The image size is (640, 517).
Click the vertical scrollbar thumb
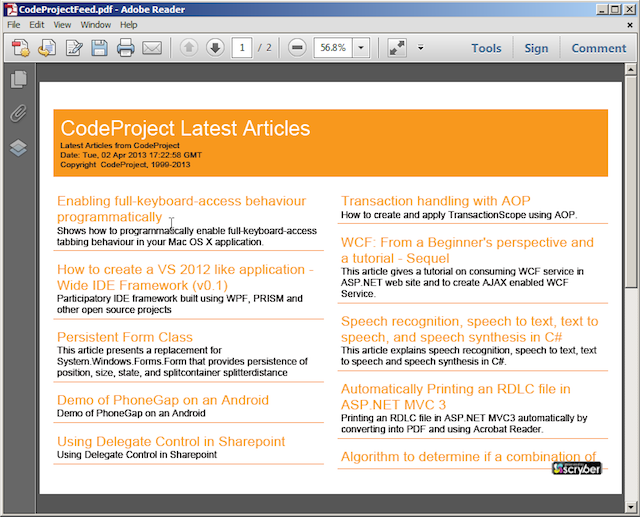(x=631, y=181)
